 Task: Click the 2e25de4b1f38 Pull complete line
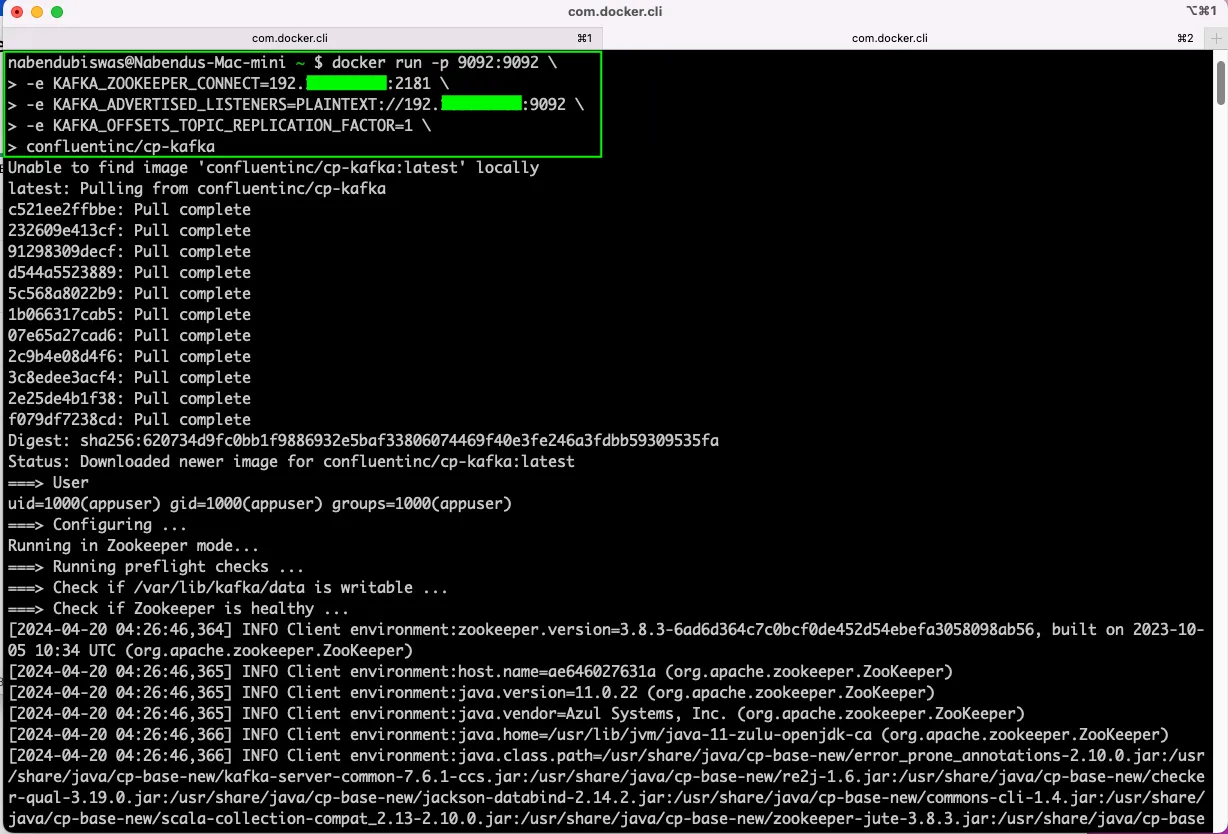coord(129,398)
